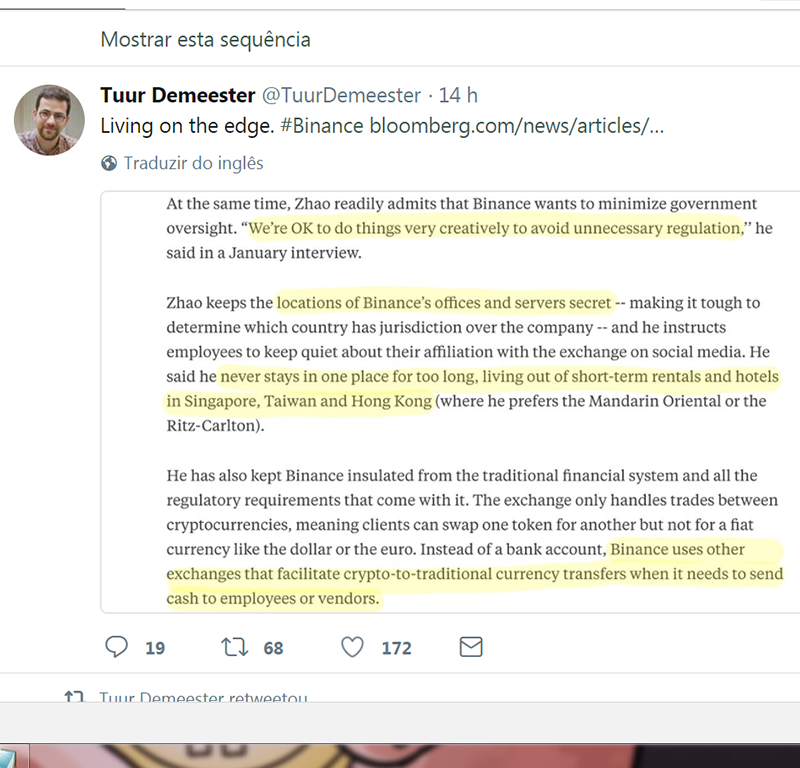The width and height of the screenshot is (800, 768).
Task: Click the 172 likes count
Action: [396, 648]
